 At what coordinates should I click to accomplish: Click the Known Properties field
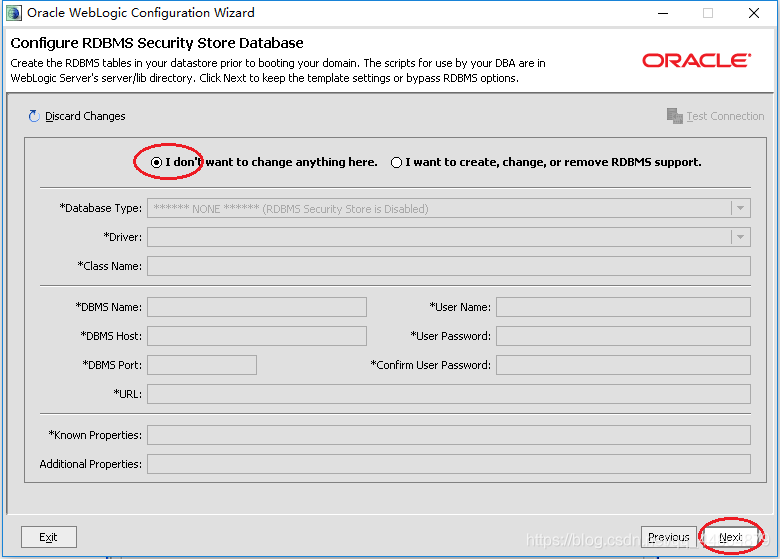click(x=449, y=435)
